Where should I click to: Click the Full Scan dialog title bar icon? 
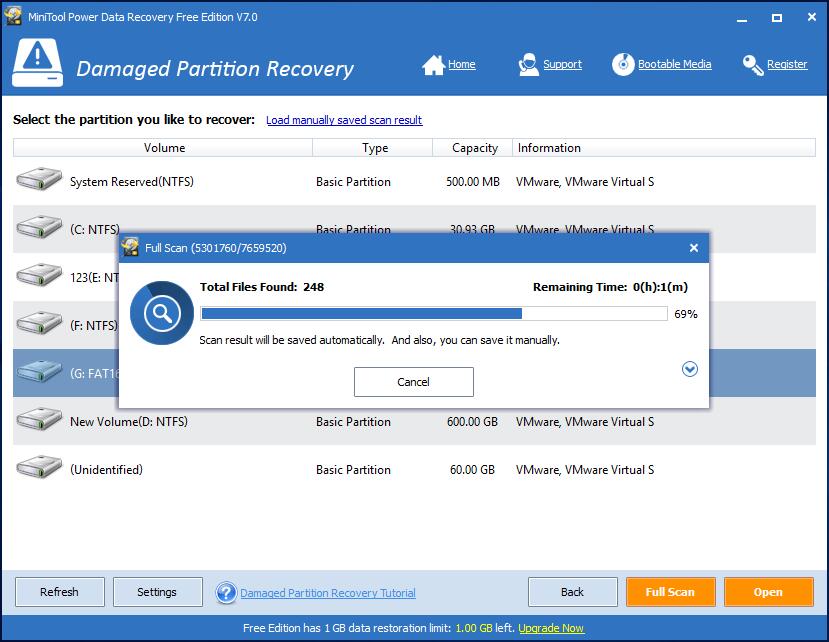[x=131, y=247]
